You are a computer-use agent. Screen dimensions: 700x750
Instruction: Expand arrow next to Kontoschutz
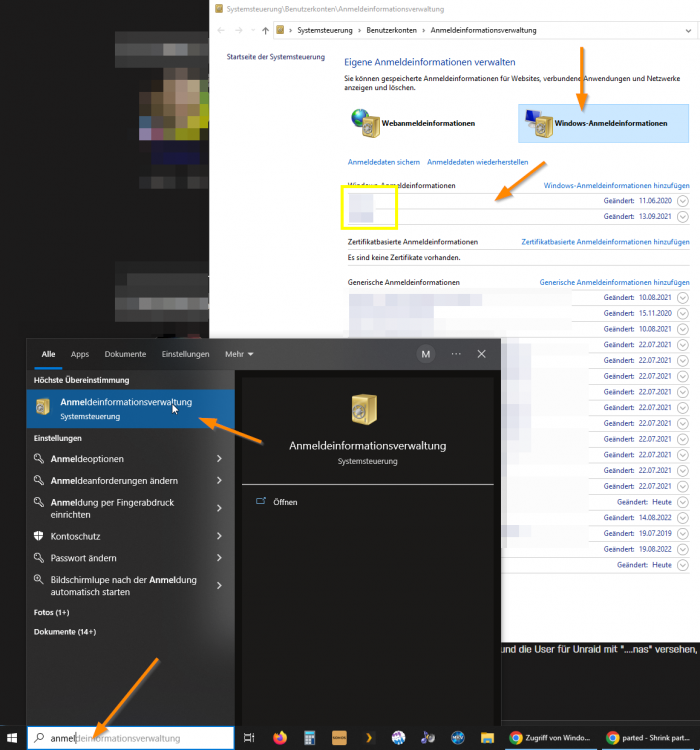pos(219,536)
